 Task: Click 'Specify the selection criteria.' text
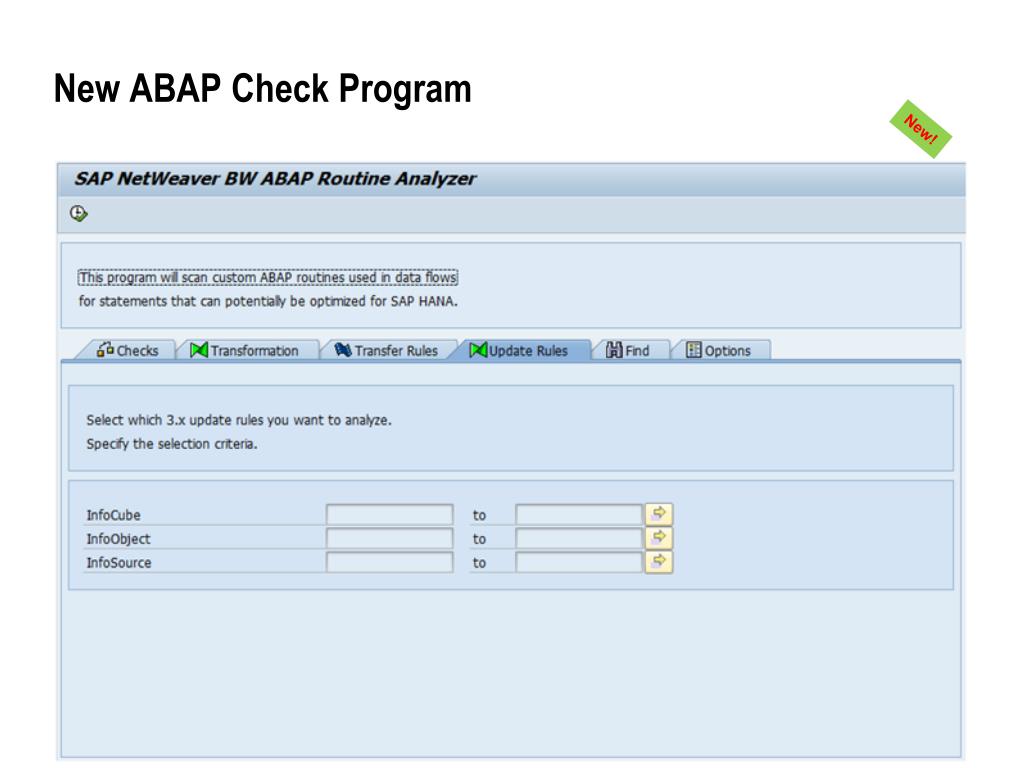pos(172,444)
